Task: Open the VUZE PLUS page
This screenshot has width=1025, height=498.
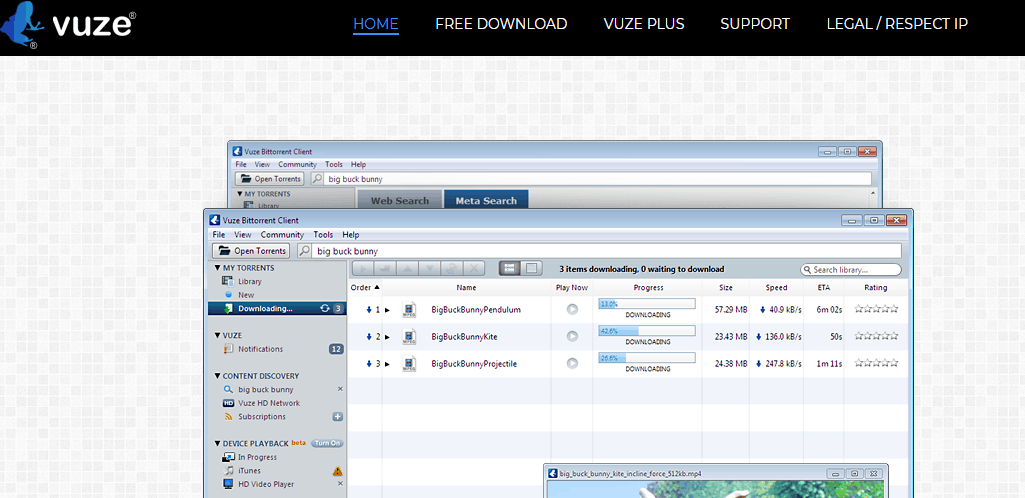Action: [x=644, y=24]
